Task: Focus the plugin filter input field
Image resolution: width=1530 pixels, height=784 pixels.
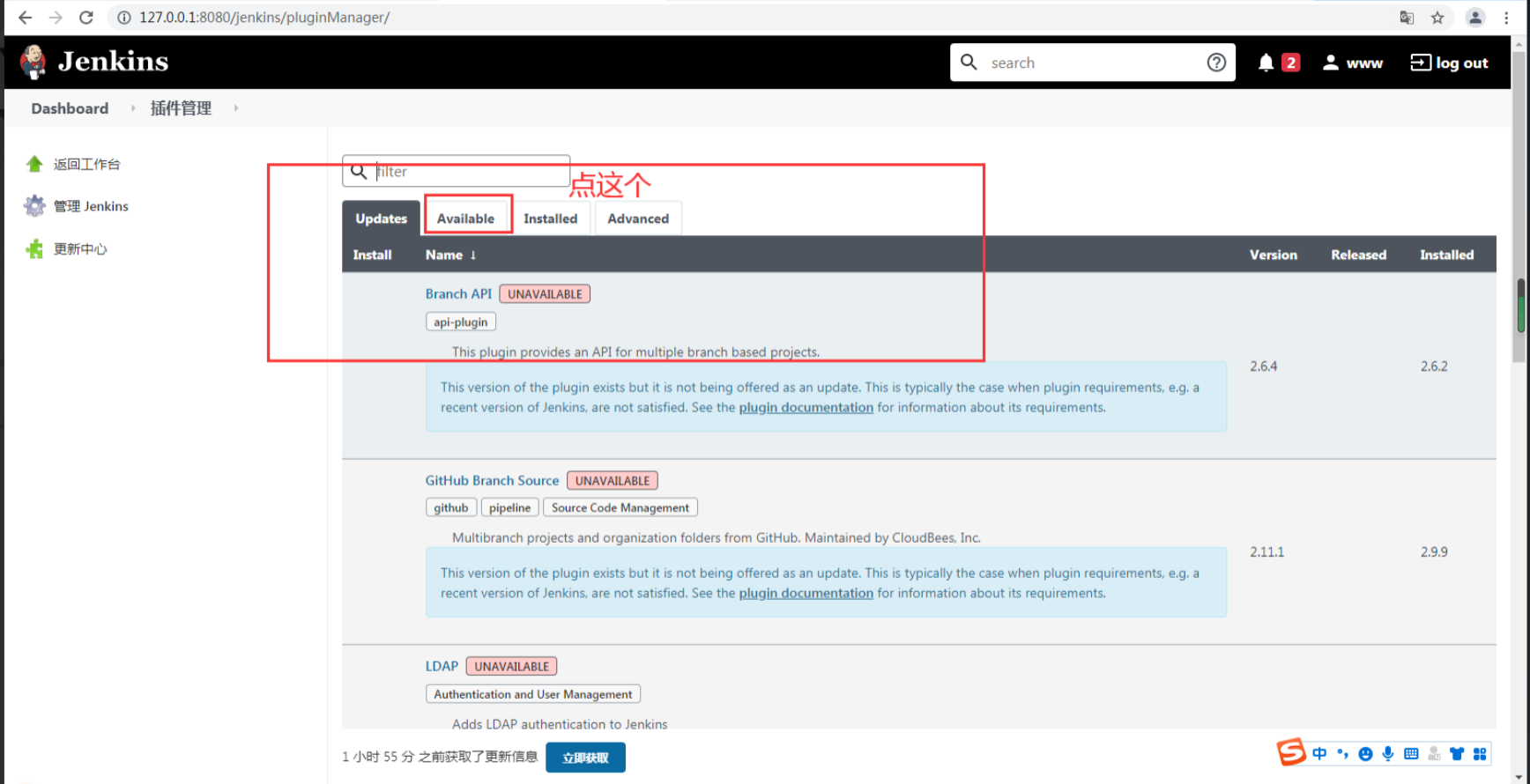Action: [457, 171]
